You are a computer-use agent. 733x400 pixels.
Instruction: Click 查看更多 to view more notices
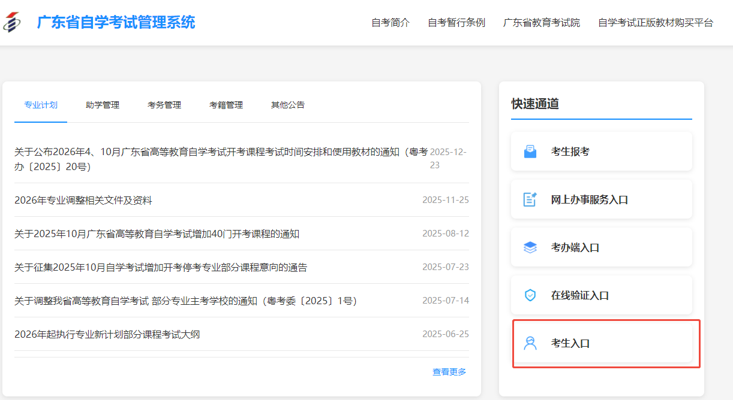click(449, 372)
